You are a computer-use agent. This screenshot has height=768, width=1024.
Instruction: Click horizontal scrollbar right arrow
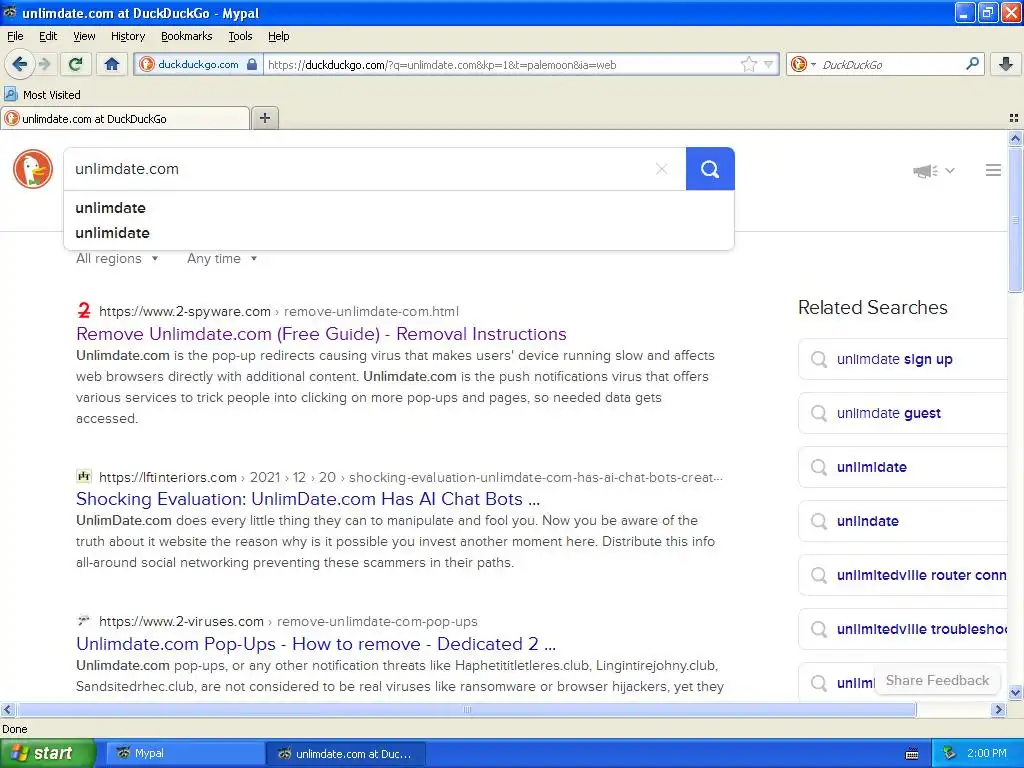[x=998, y=709]
